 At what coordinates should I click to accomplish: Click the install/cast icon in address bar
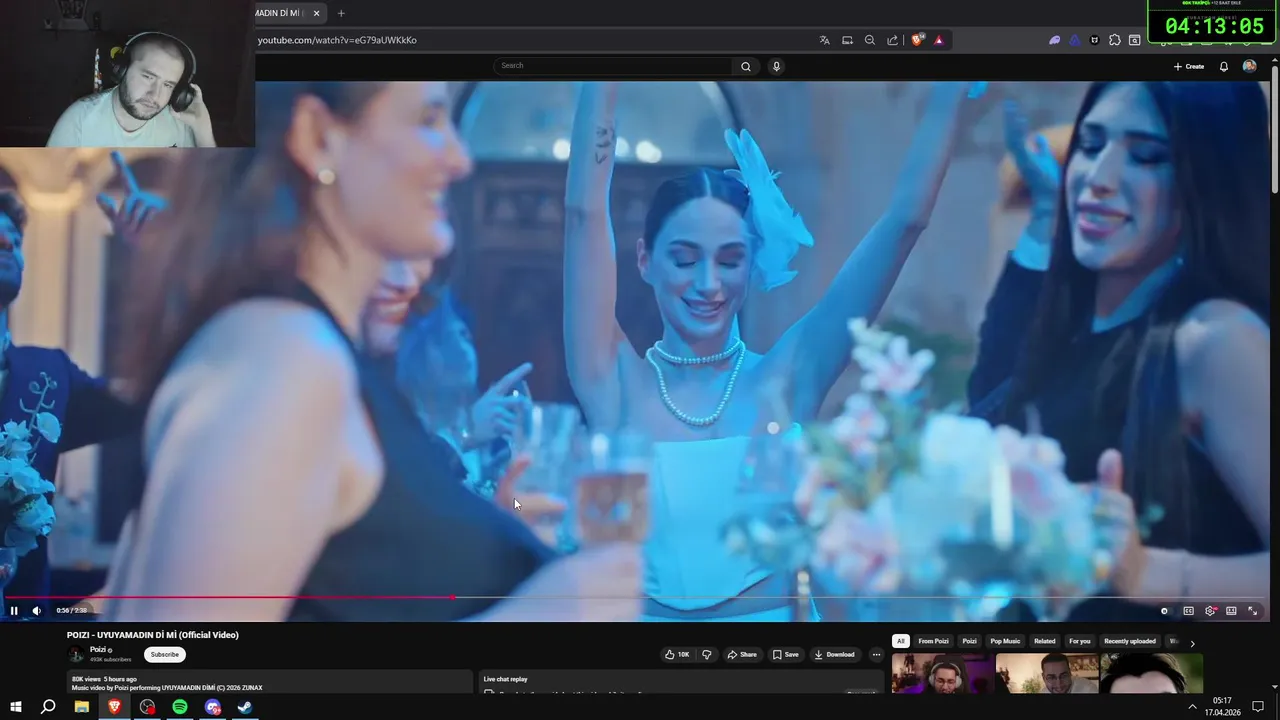pos(847,40)
